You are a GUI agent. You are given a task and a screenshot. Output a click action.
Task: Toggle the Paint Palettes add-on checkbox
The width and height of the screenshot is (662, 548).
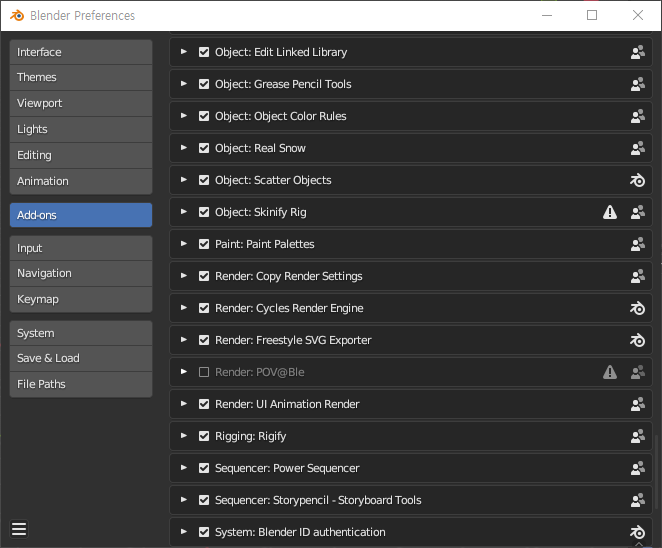[x=204, y=244]
